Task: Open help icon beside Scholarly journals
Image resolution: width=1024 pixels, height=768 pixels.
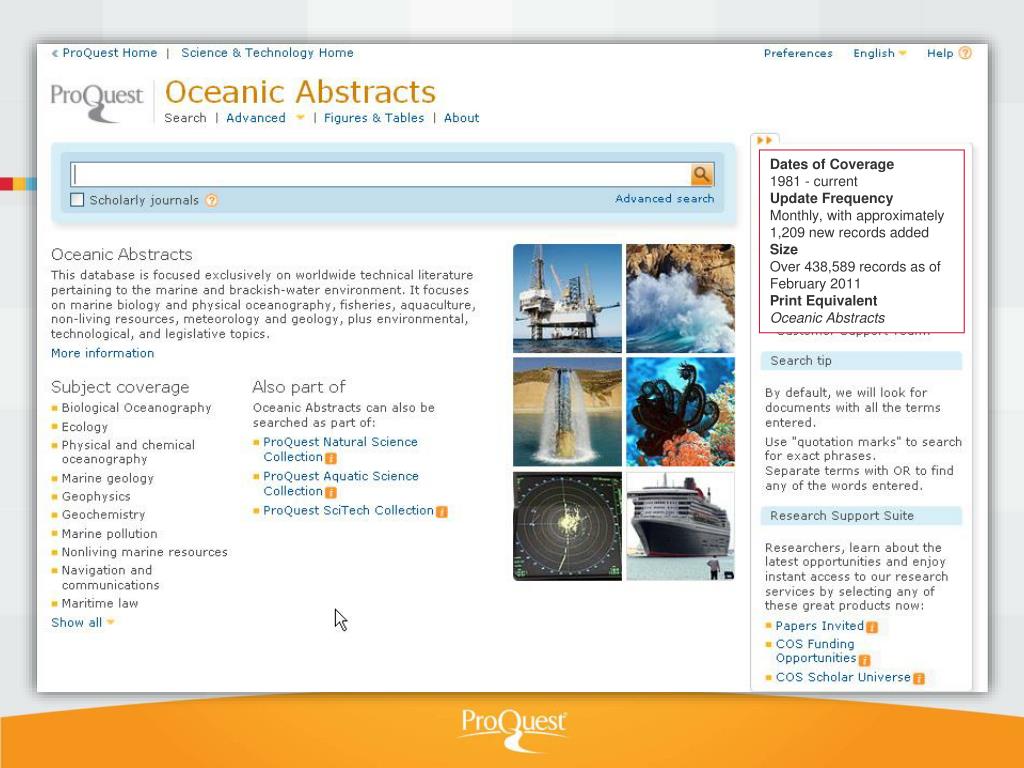Action: coord(212,200)
